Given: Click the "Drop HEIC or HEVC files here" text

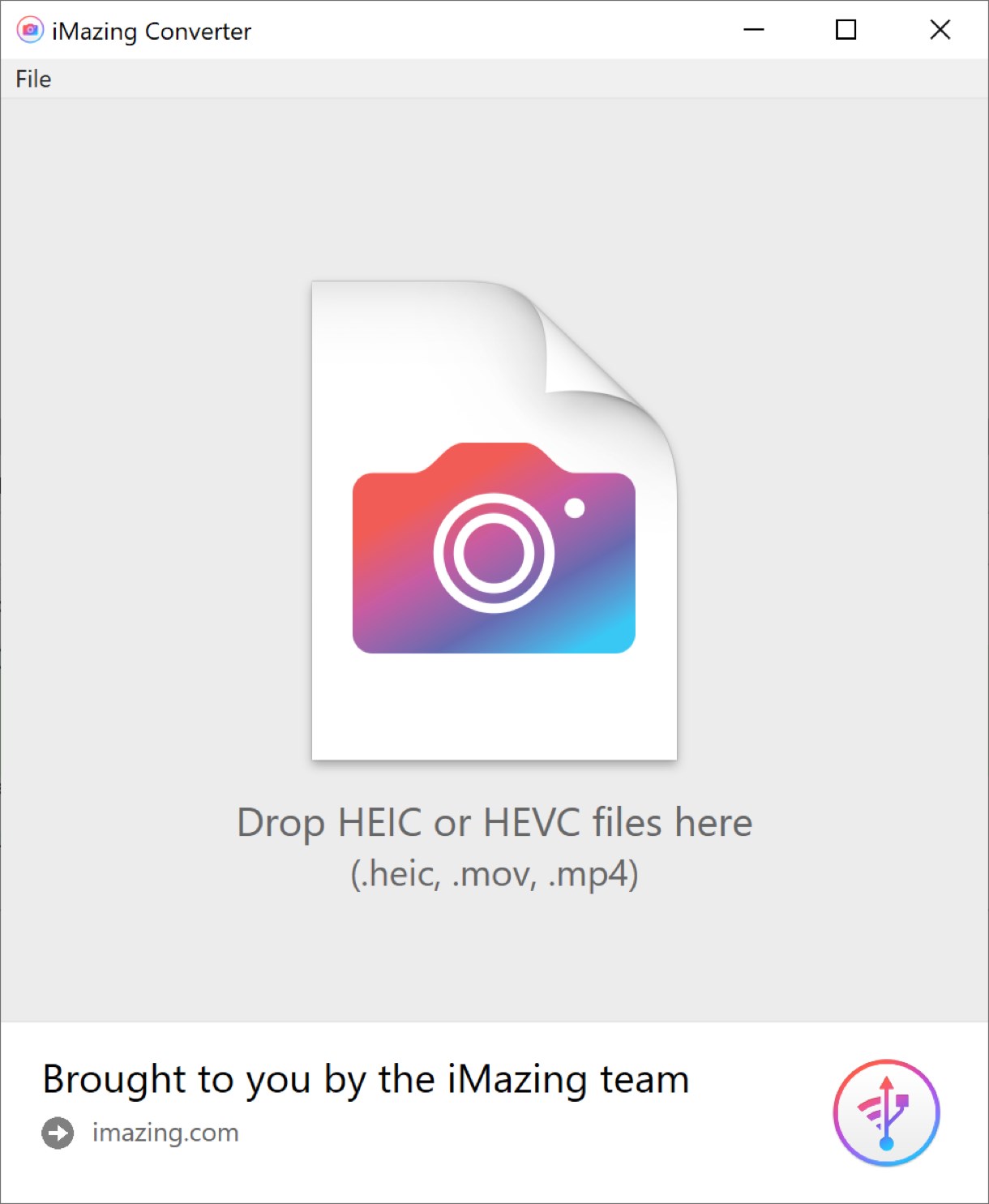Looking at the screenshot, I should coord(494,822).
